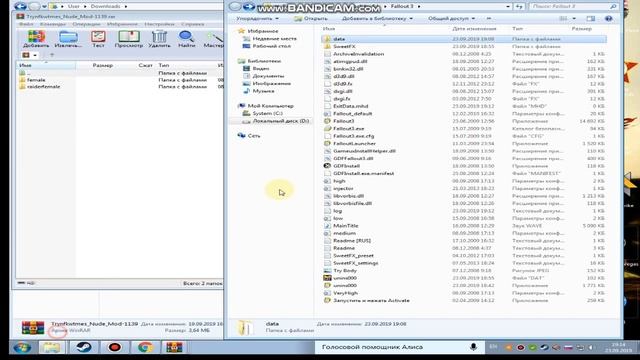Click WinRAR Добавить (Add) toolbar icon
This screenshot has height=360, width=640.
[36, 39]
